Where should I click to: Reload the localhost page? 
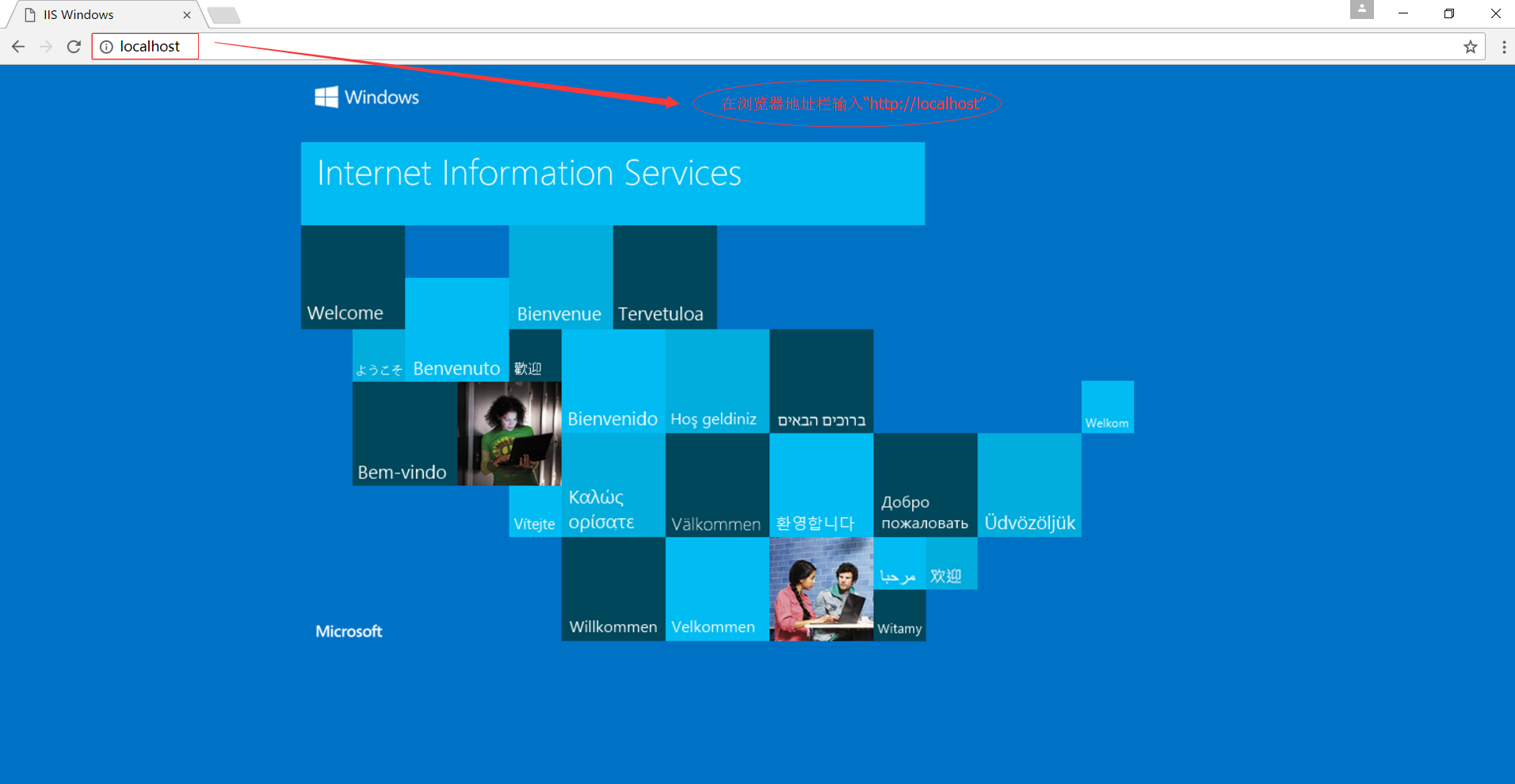pyautogui.click(x=74, y=46)
